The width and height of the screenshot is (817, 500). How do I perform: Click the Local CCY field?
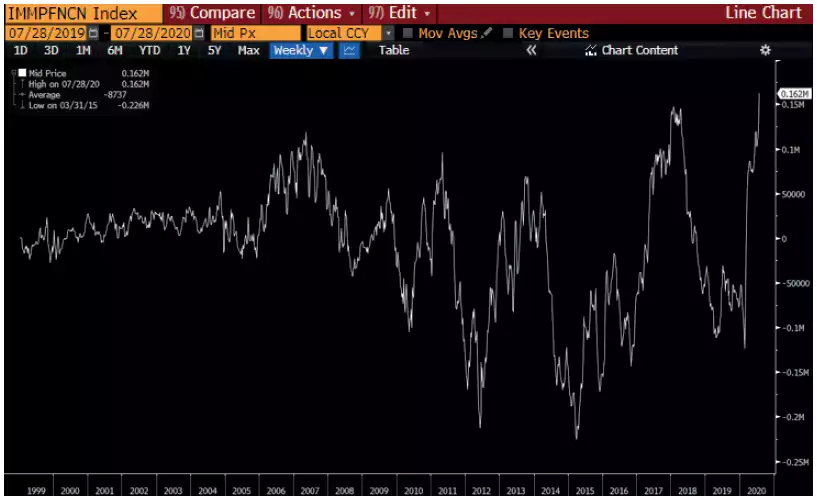(345, 33)
